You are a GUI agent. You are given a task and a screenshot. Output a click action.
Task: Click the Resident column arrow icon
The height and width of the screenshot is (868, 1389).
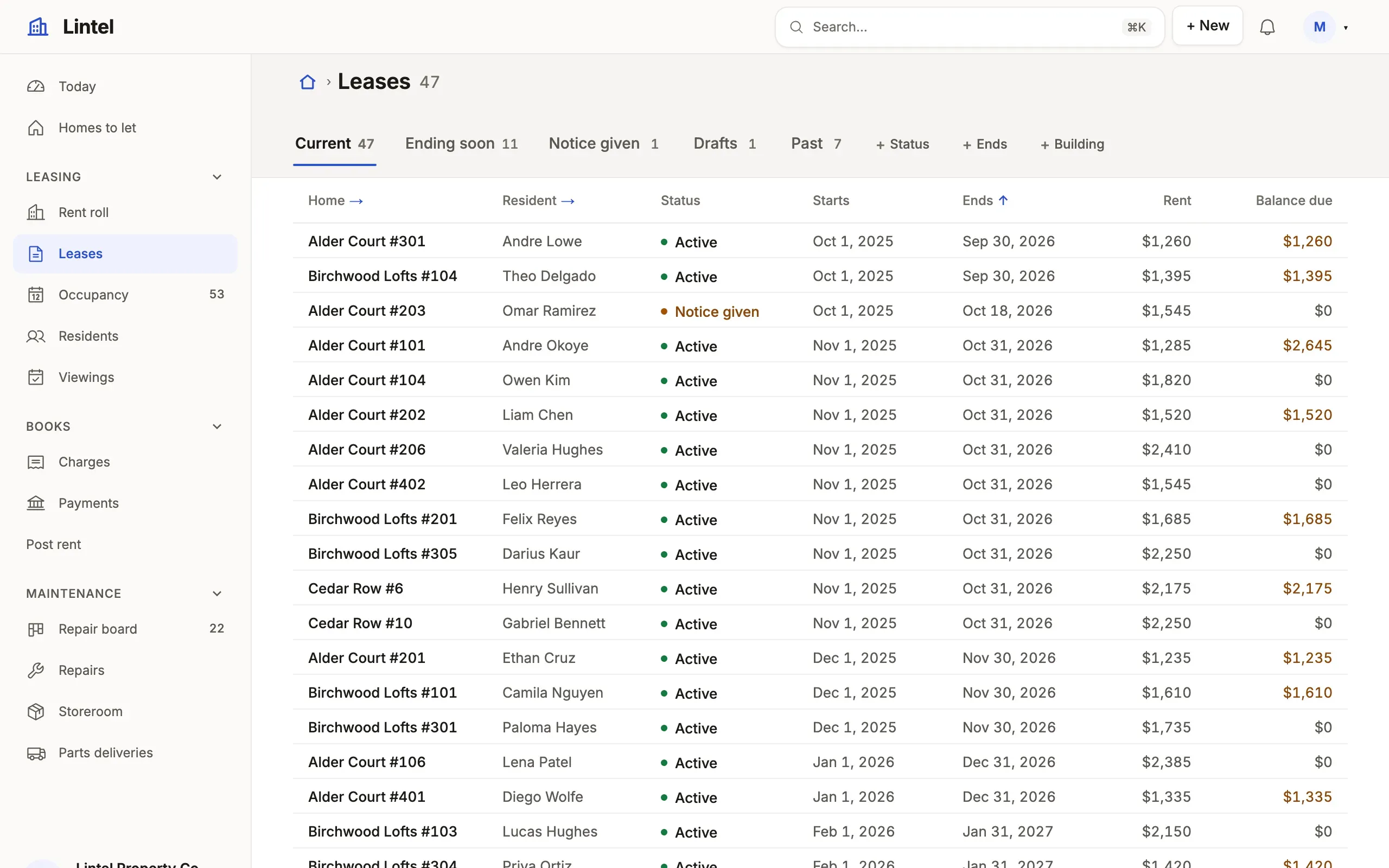568,201
